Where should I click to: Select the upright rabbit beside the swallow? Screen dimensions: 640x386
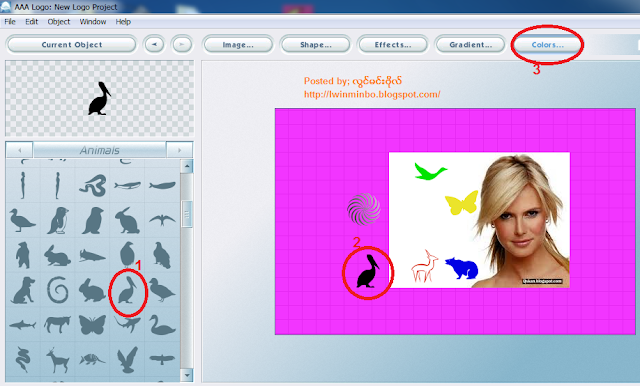[127, 221]
